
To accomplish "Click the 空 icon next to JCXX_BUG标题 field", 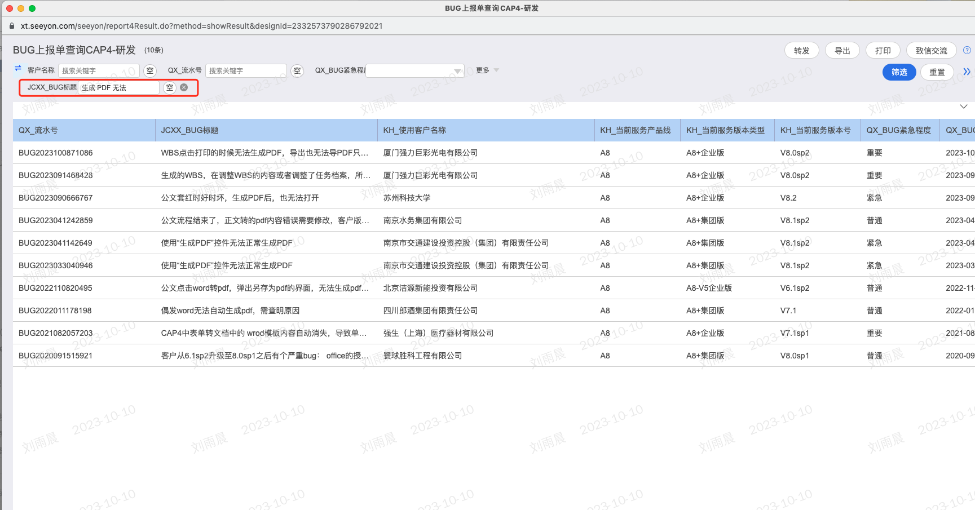I will pyautogui.click(x=169, y=88).
